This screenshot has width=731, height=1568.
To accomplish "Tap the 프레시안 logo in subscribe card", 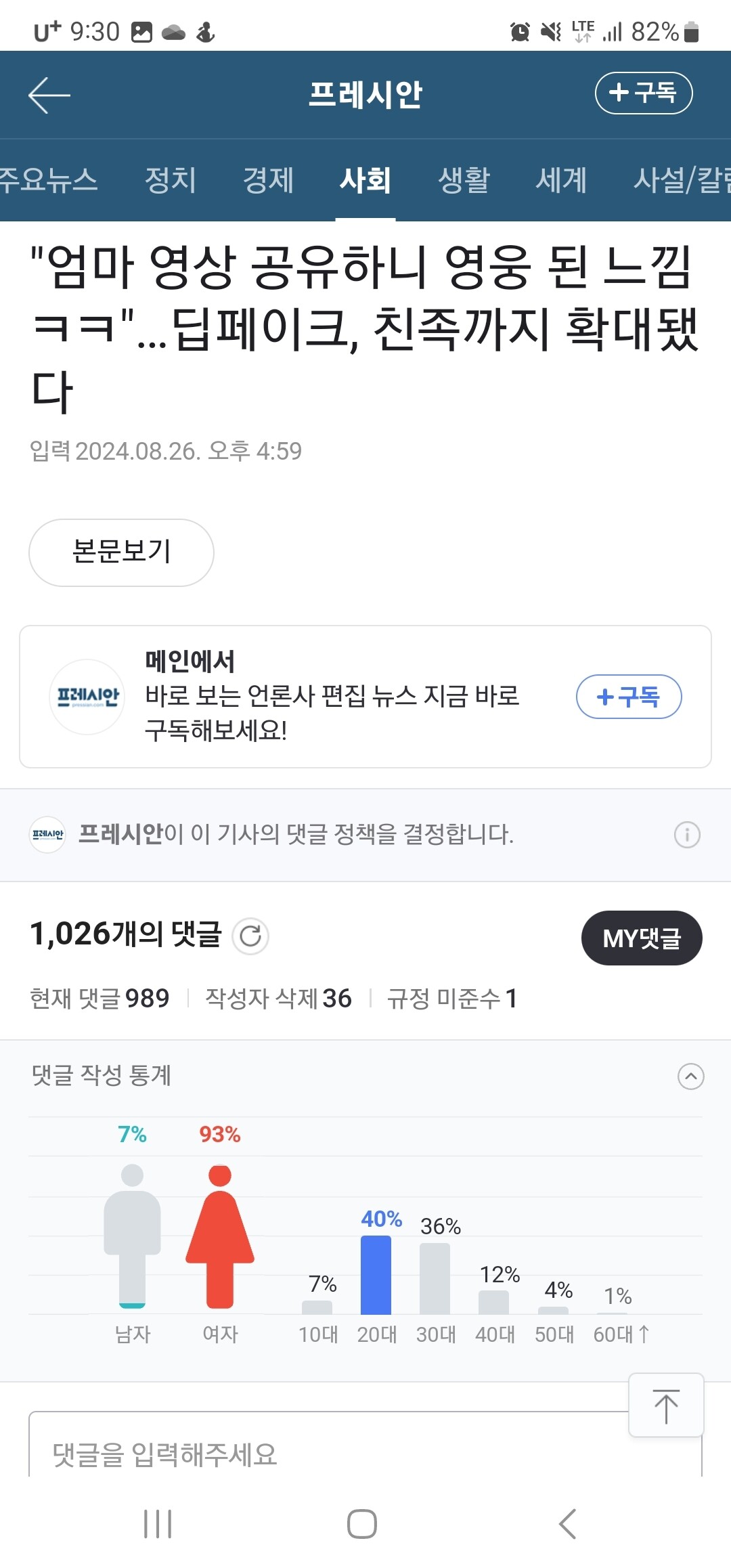I will click(x=87, y=697).
